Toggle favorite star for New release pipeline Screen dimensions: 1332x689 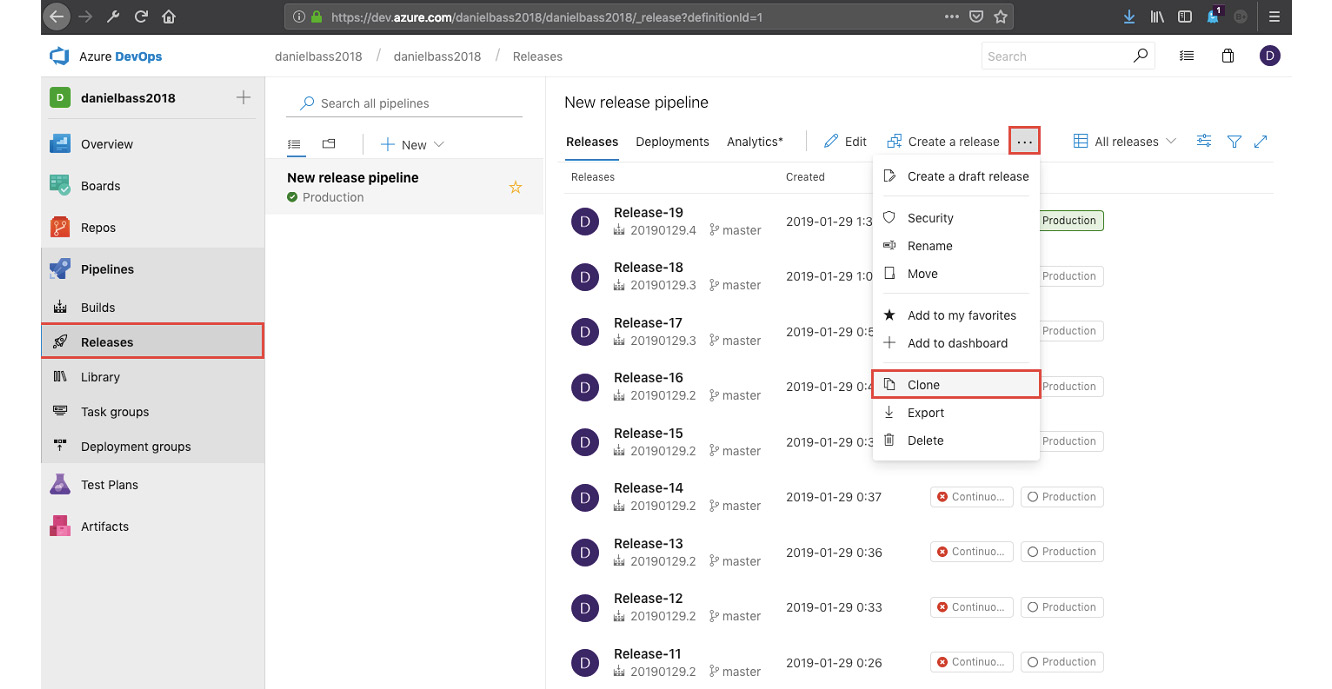click(x=516, y=187)
